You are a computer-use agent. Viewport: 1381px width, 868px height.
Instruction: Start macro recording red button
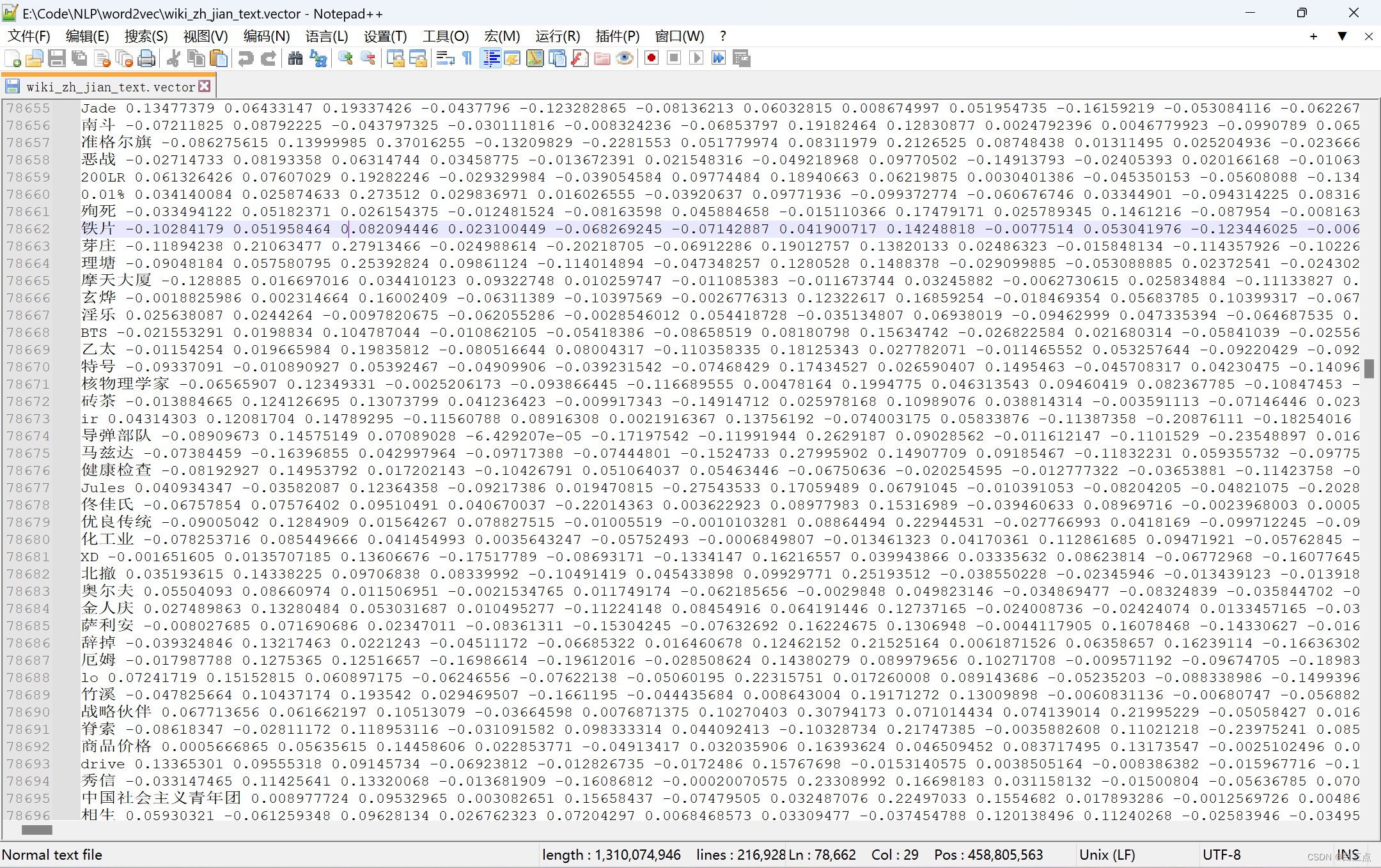click(x=651, y=59)
